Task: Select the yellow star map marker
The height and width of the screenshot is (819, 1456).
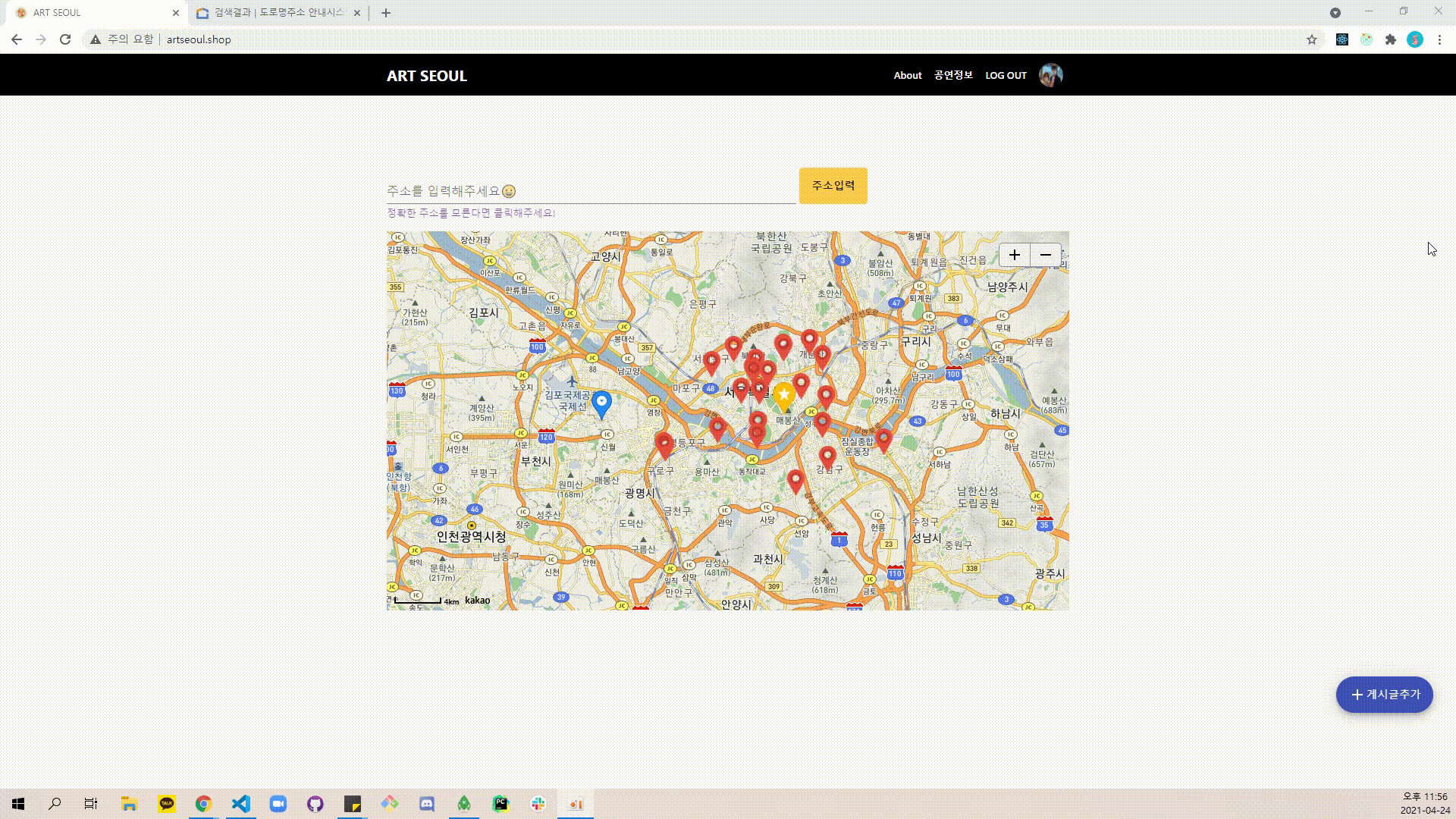Action: point(783,397)
